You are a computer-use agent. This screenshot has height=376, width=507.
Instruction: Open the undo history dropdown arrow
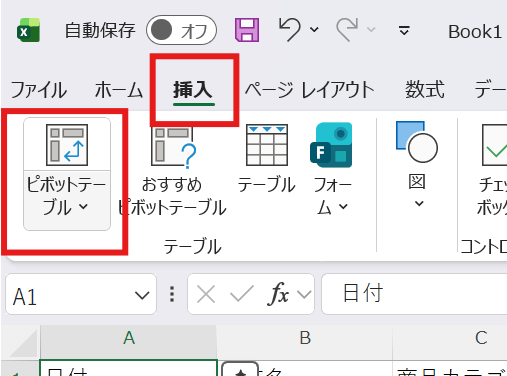[314, 30]
